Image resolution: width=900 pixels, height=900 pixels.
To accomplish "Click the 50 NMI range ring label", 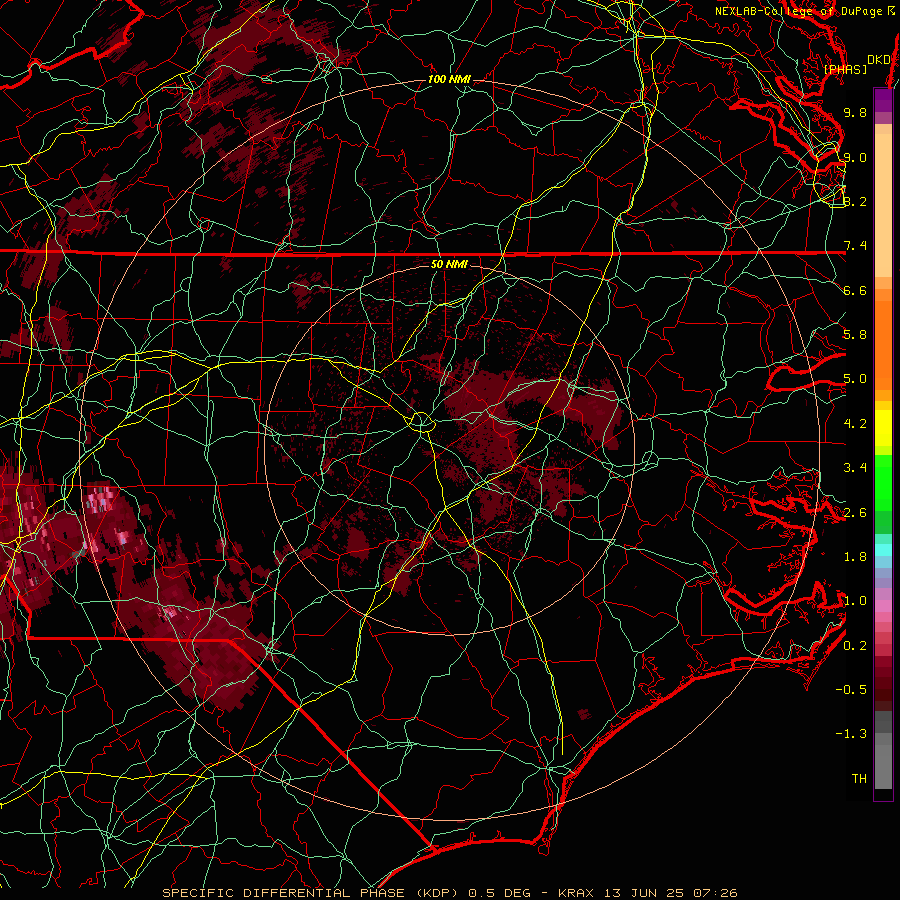I will click(x=449, y=264).
